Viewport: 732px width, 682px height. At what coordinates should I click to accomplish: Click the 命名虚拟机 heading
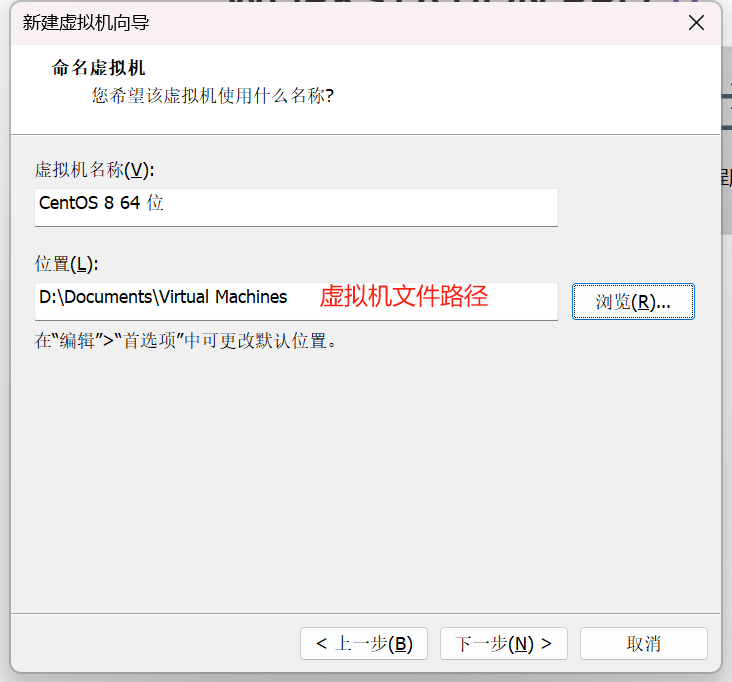[98, 68]
